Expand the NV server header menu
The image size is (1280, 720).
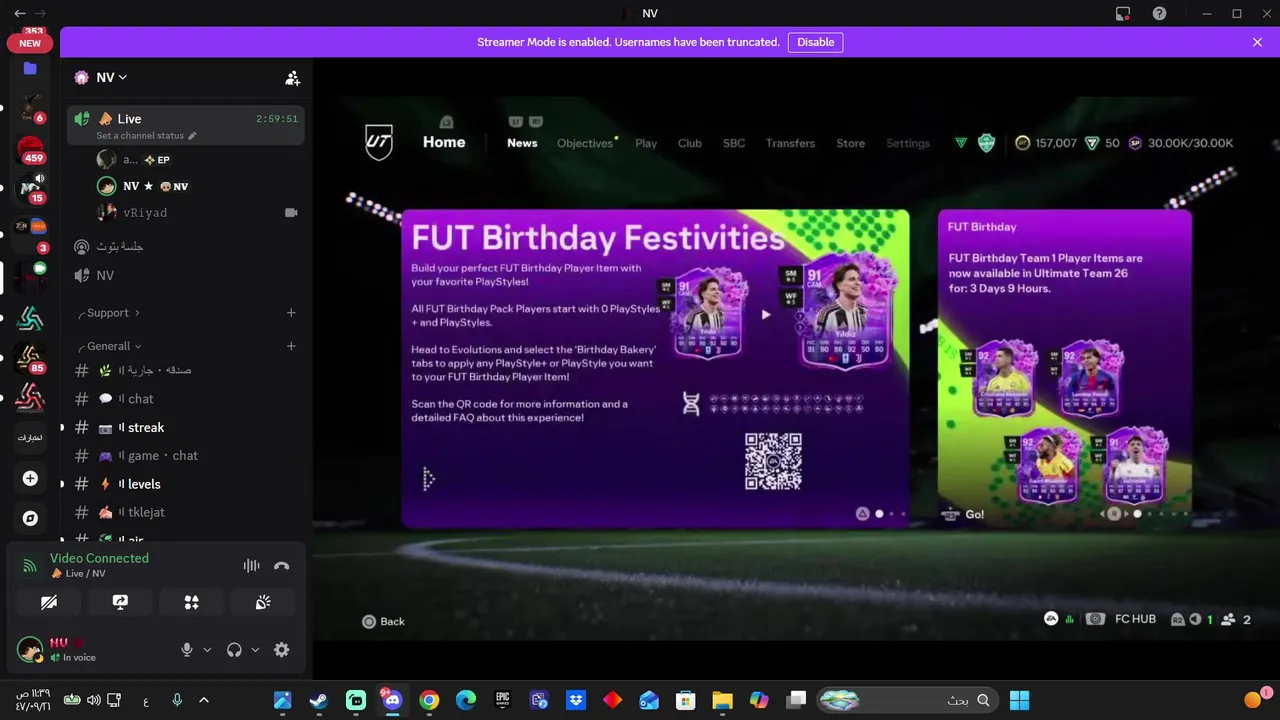(111, 77)
